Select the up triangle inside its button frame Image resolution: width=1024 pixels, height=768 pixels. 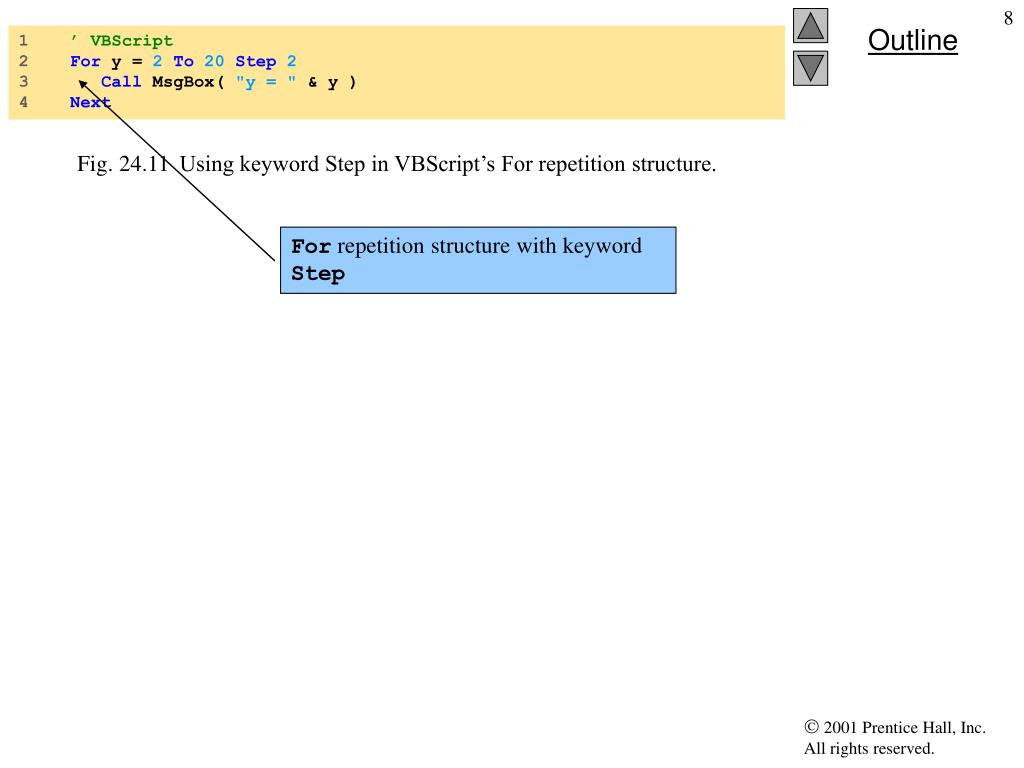[810, 26]
